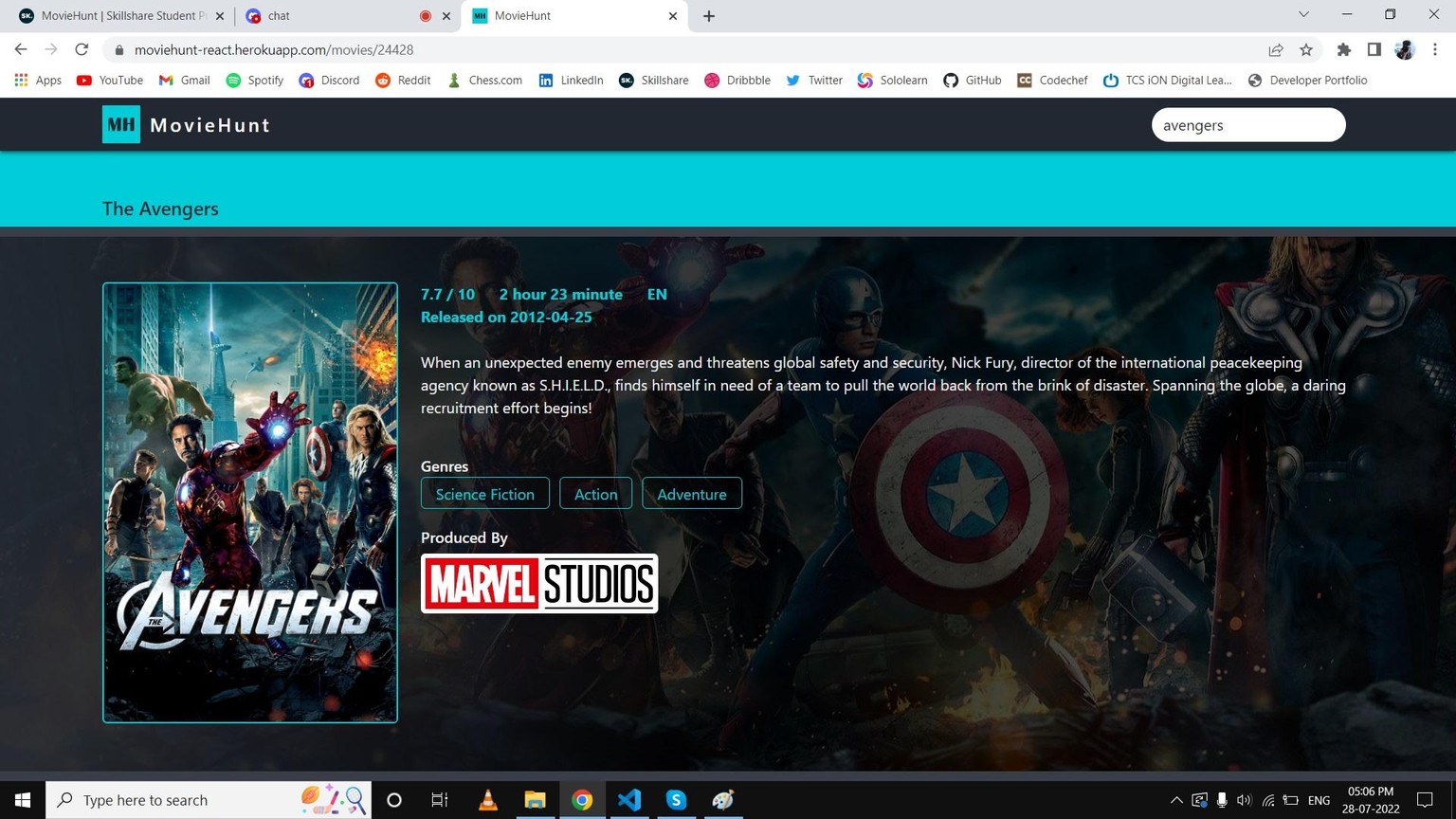Open Skillshare bookmark
This screenshot has height=819, width=1456.
[x=654, y=81]
